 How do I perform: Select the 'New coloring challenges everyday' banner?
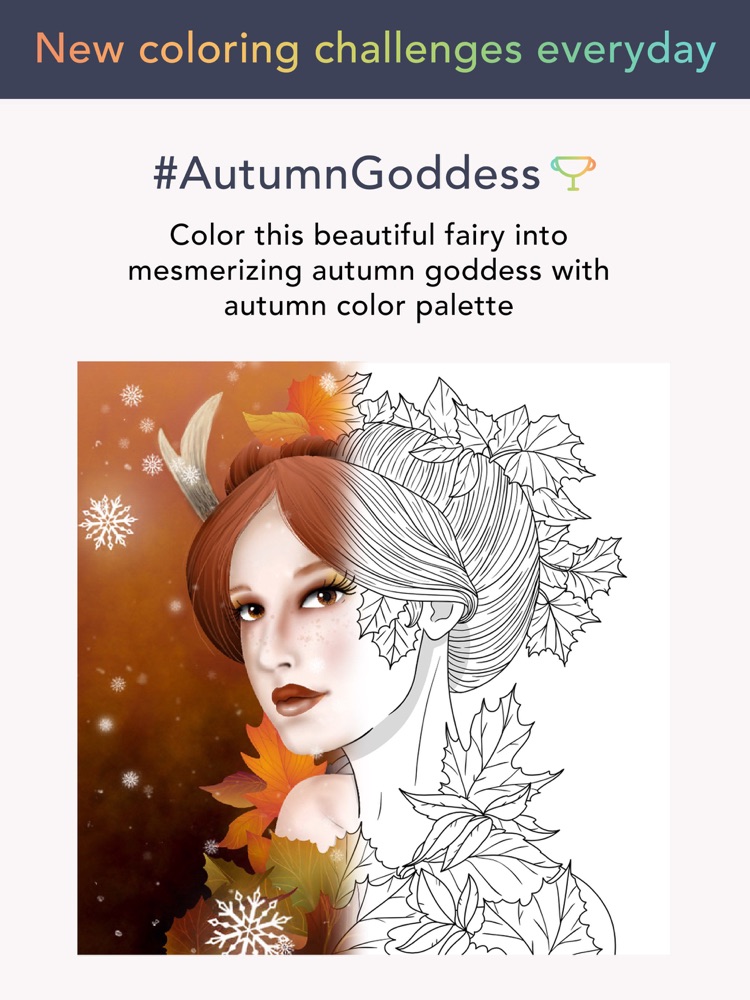click(375, 49)
